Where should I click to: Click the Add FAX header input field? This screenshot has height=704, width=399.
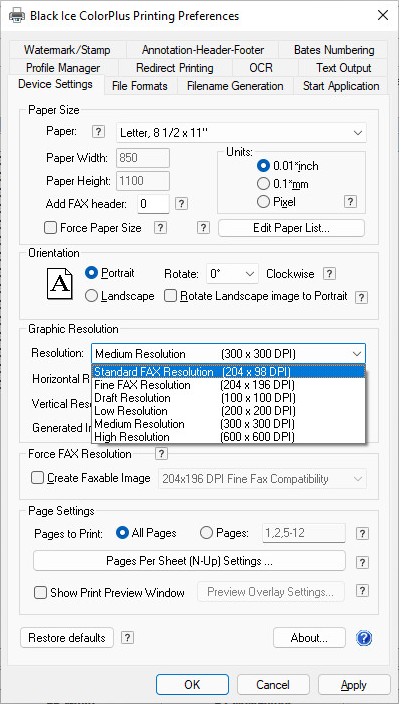[153, 204]
